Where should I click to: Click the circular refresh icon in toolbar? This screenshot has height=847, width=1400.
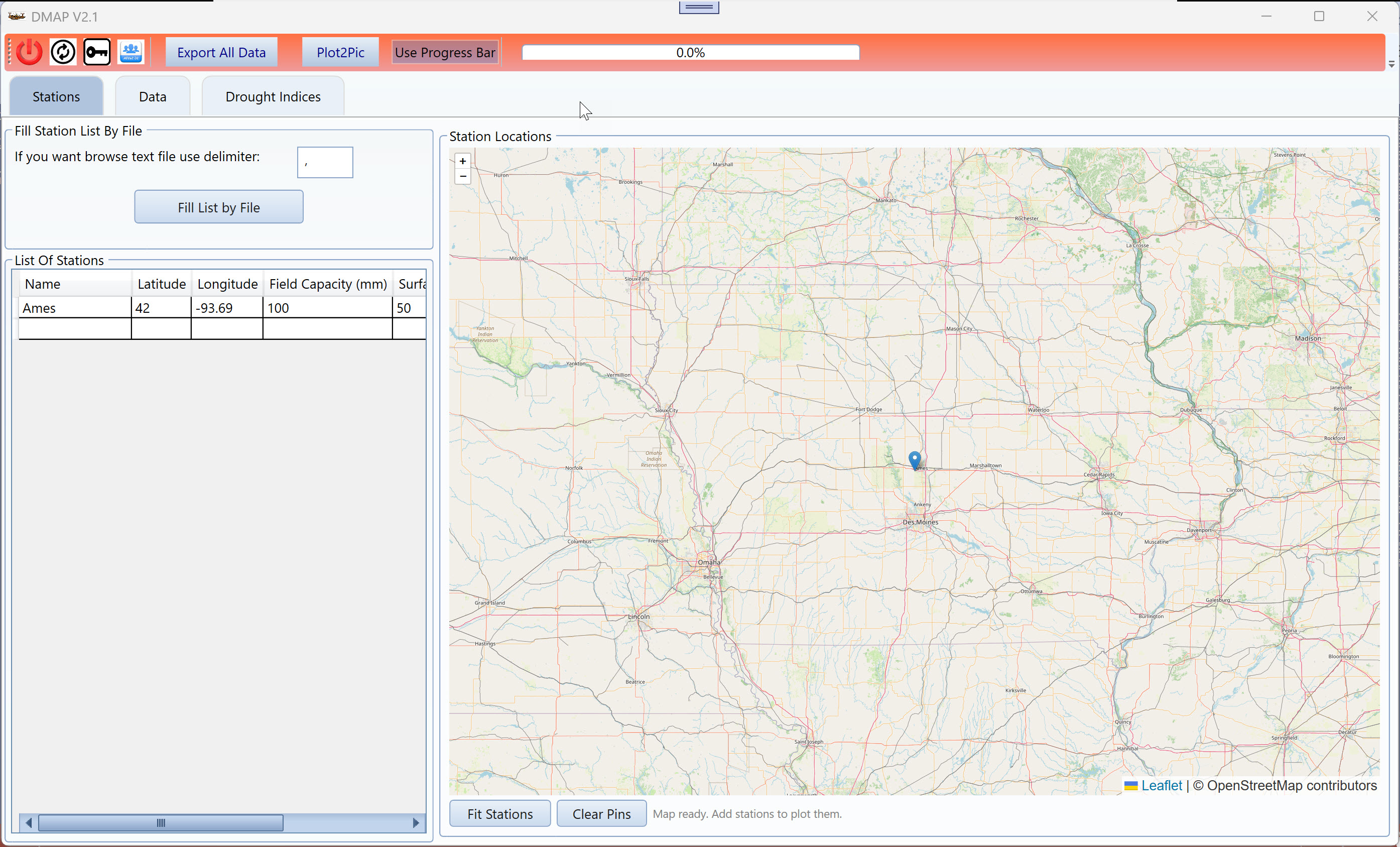[x=63, y=52]
